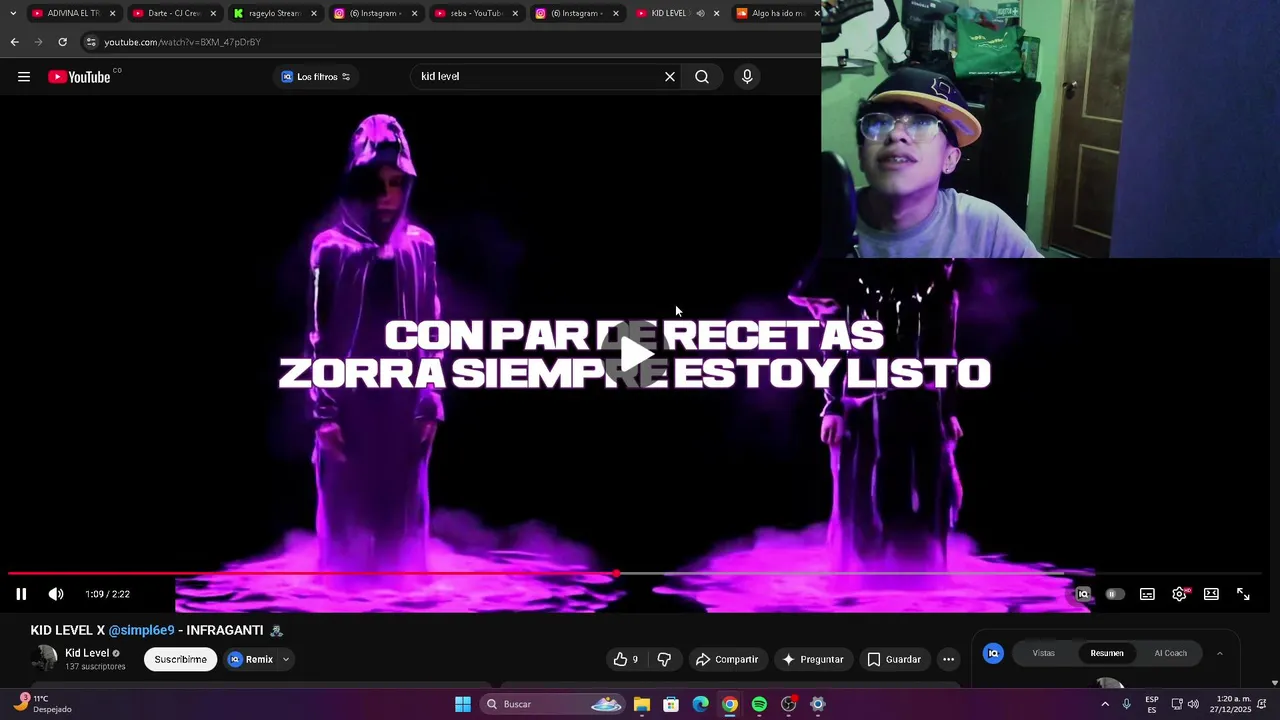
Task: Open Kid Level channel name link
Action: click(x=87, y=653)
